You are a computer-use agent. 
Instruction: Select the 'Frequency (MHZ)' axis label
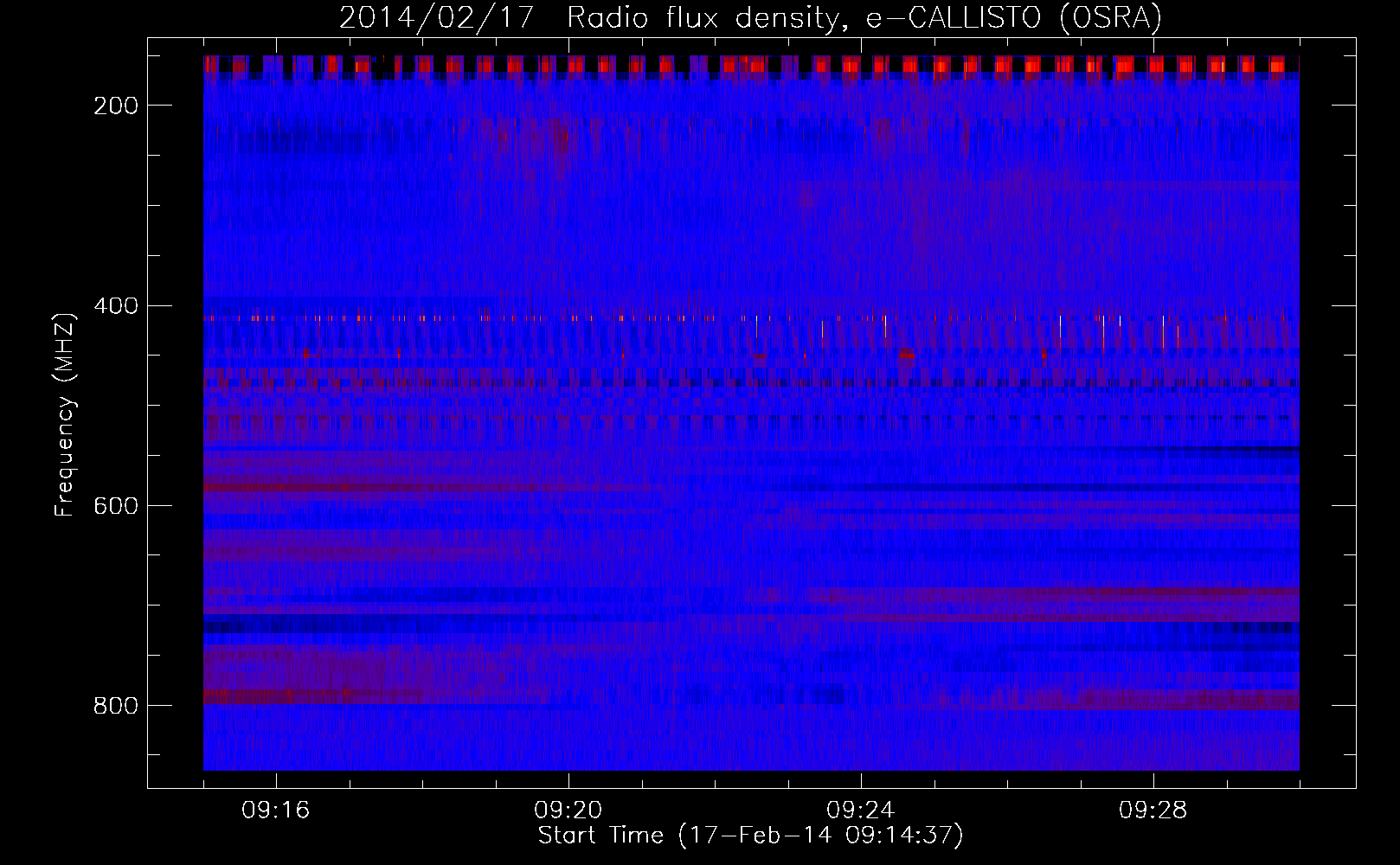(x=65, y=414)
